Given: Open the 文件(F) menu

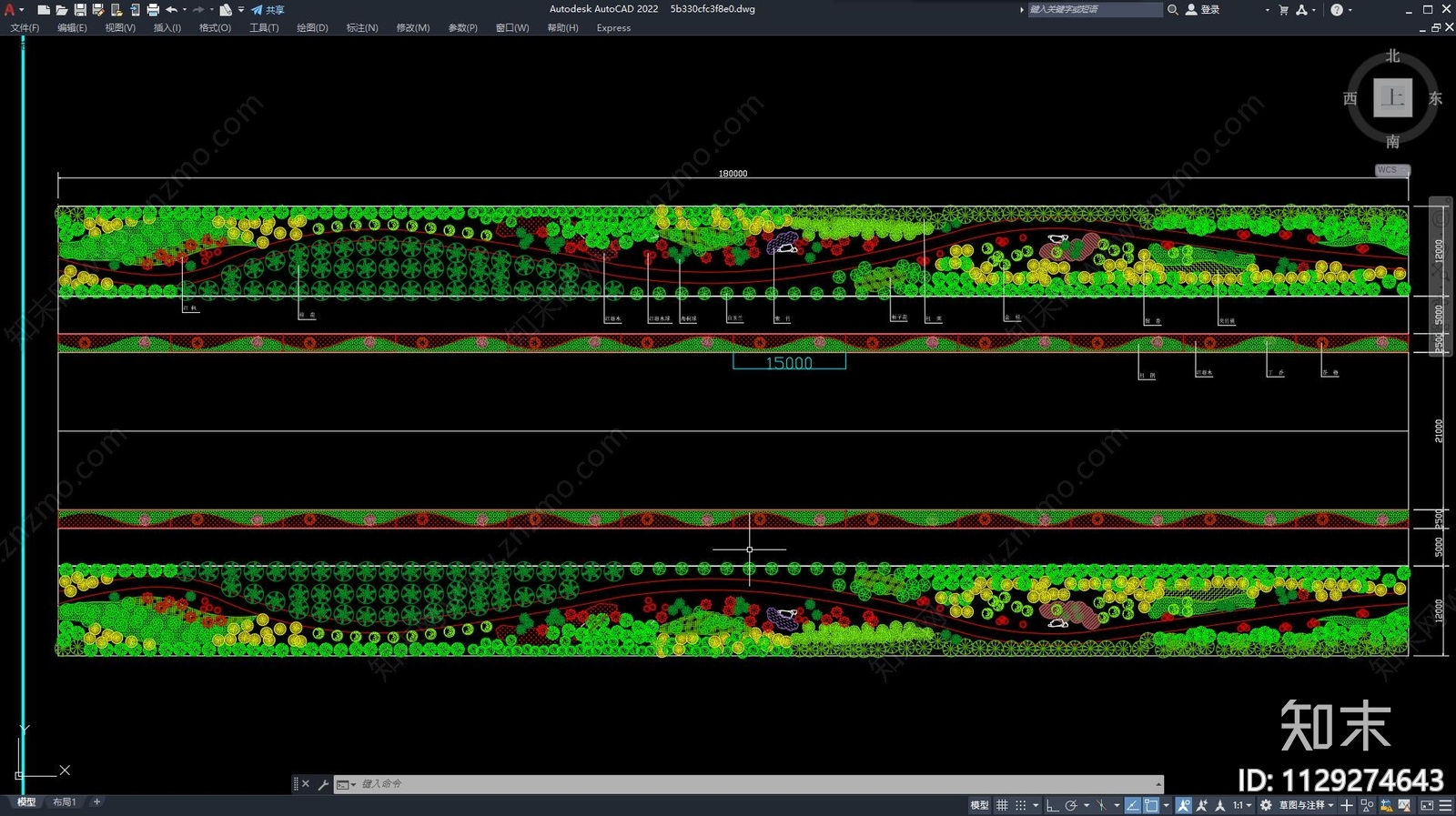Looking at the screenshot, I should click(x=25, y=28).
